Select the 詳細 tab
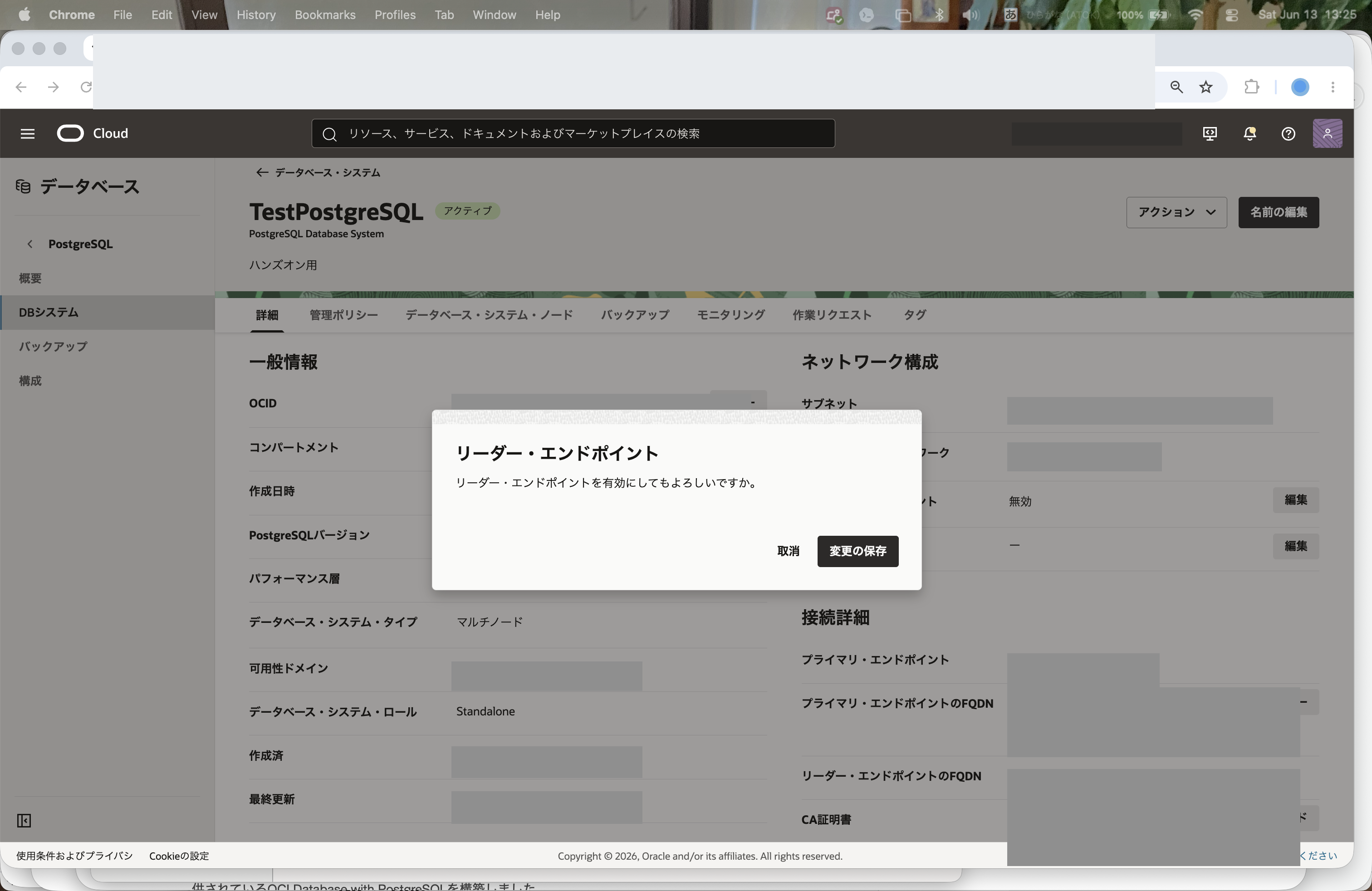The width and height of the screenshot is (1372, 891). (x=267, y=315)
